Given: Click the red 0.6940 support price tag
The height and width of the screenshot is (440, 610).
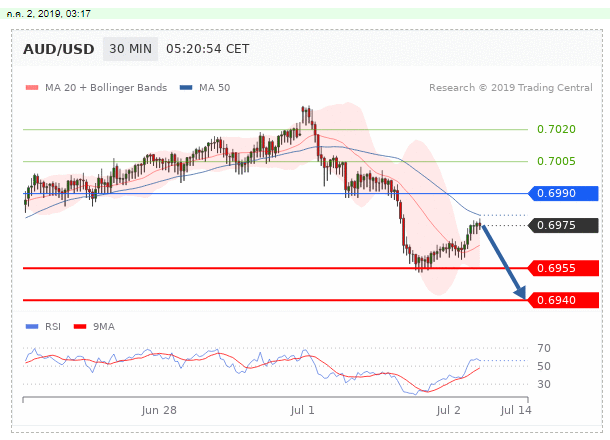Looking at the screenshot, I should click(563, 300).
